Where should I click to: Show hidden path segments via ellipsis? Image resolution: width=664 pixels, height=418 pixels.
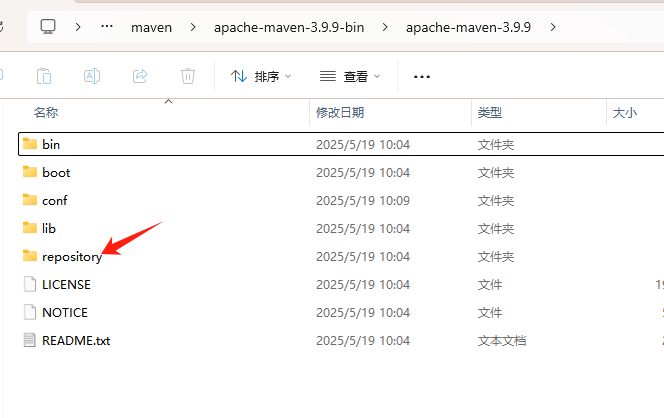pos(107,27)
